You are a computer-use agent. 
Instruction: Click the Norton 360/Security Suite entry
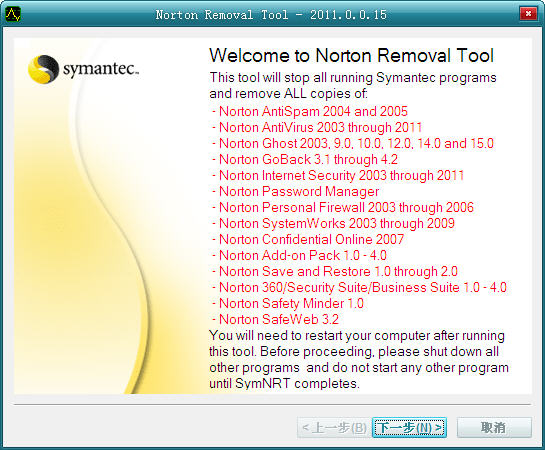tap(359, 287)
